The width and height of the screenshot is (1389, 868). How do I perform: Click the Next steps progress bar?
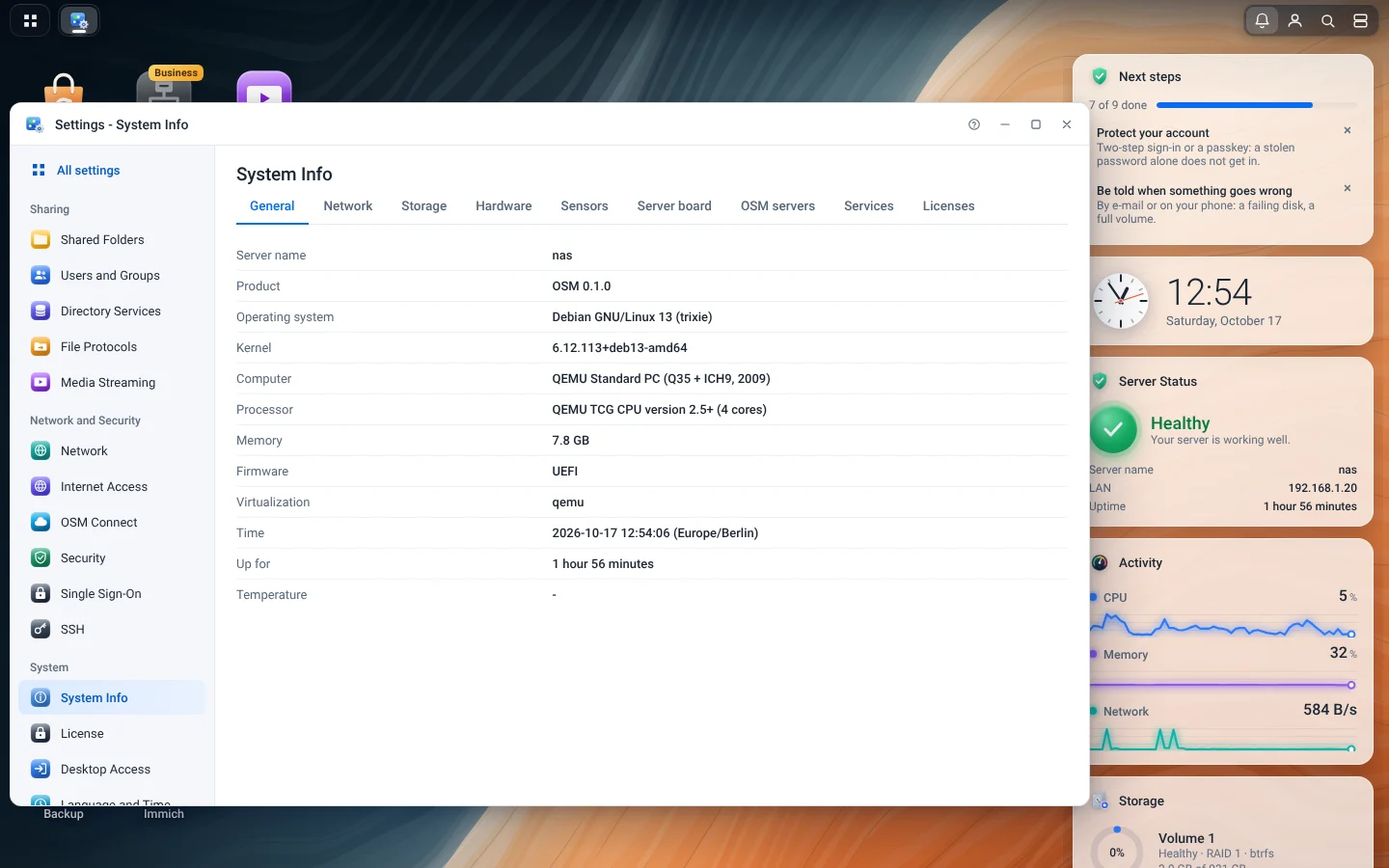[x=1256, y=105]
